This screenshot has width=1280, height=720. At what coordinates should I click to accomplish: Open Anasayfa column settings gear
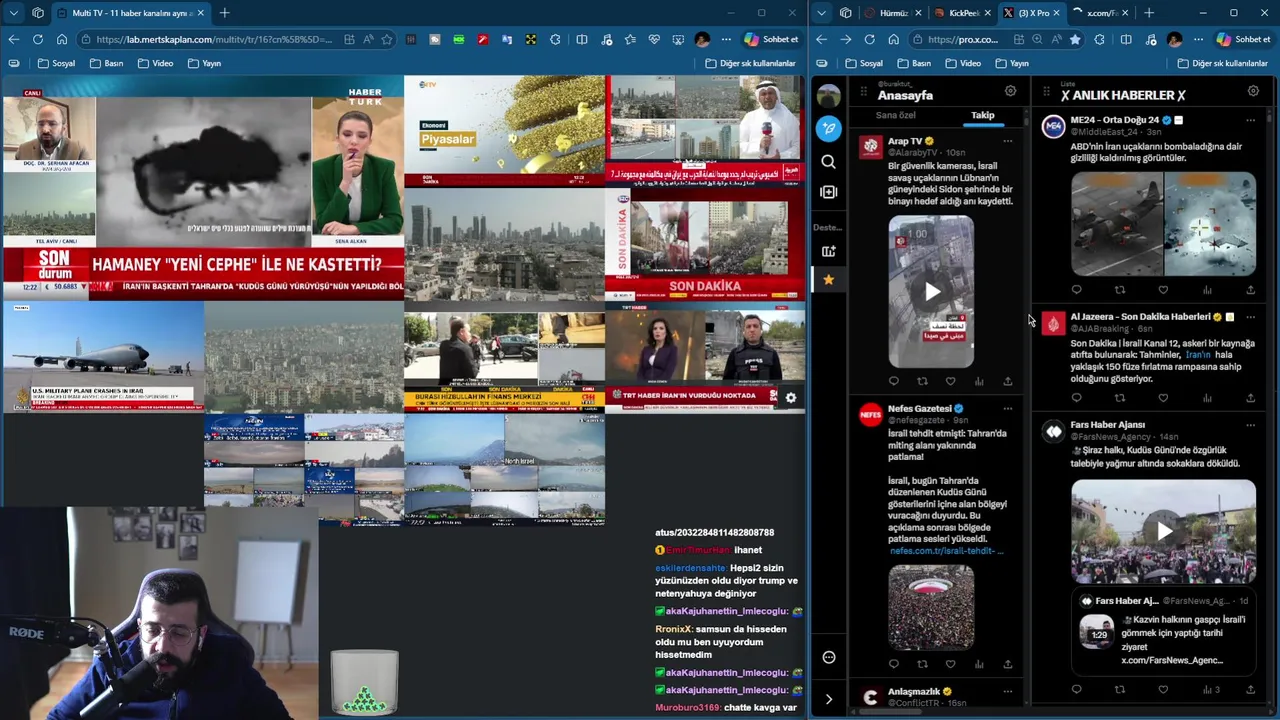pos(1010,91)
